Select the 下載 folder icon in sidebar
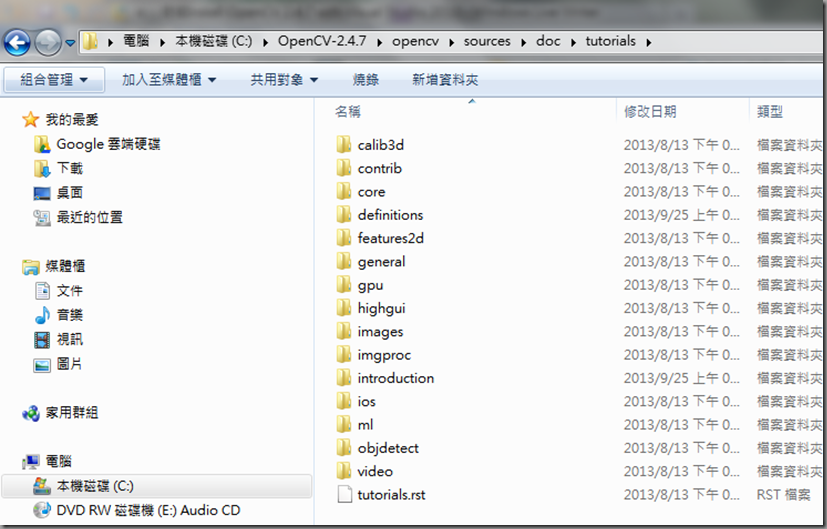The width and height of the screenshot is (827, 529). pos(42,169)
